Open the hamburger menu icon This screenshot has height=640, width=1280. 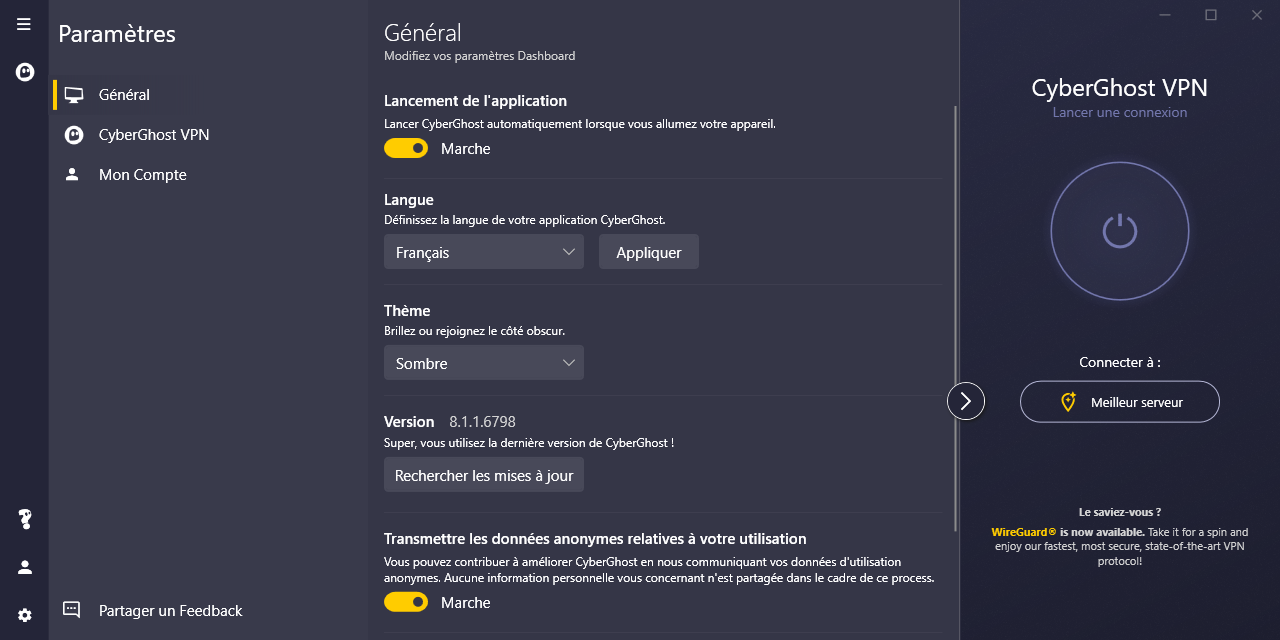24,24
